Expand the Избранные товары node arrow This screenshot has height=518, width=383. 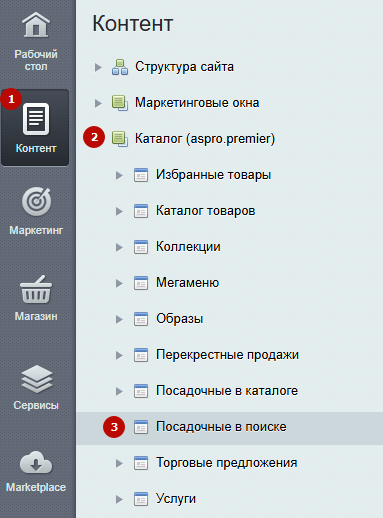click(x=119, y=175)
